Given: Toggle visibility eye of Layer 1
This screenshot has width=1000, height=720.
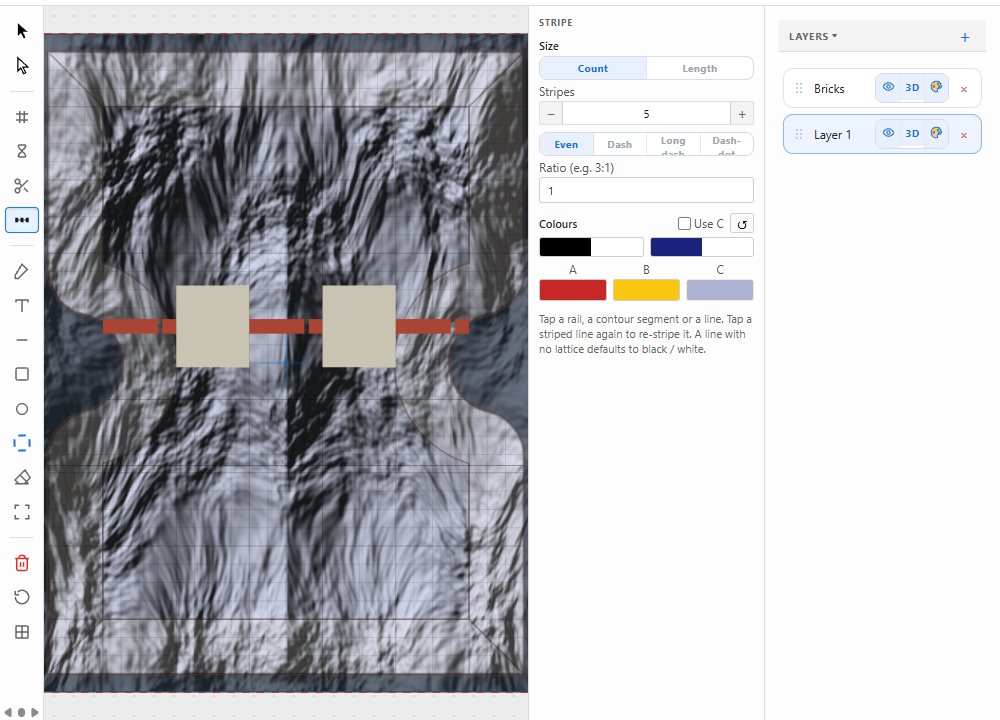Looking at the screenshot, I should pyautogui.click(x=888, y=133).
